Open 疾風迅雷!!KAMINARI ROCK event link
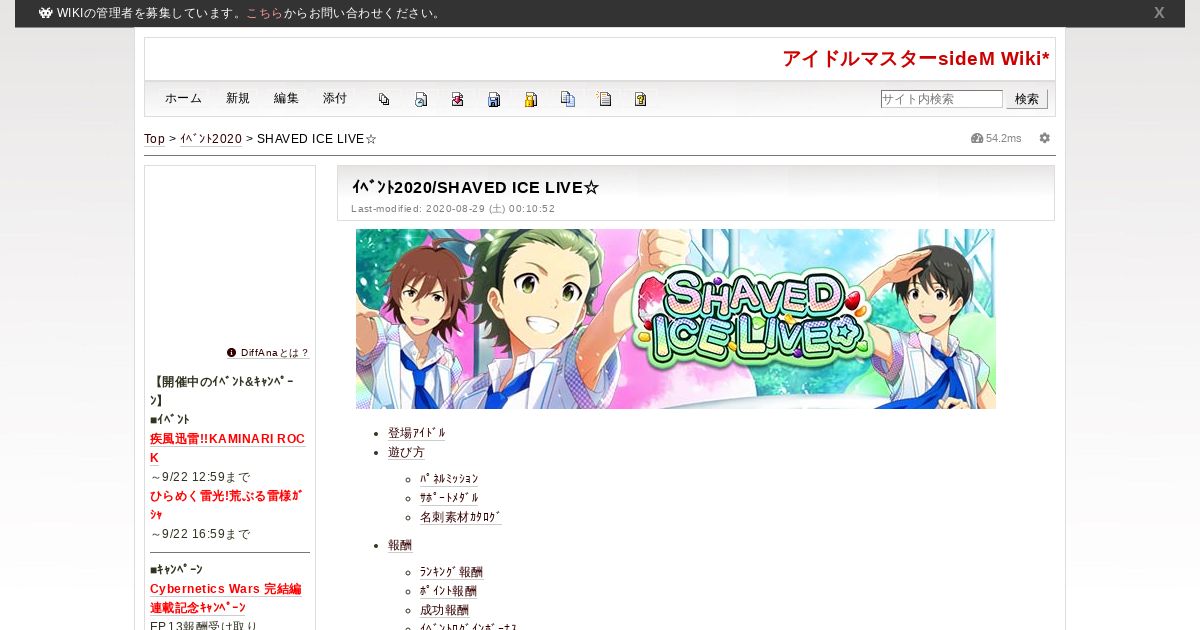Image resolution: width=1200 pixels, height=630 pixels. click(x=227, y=448)
